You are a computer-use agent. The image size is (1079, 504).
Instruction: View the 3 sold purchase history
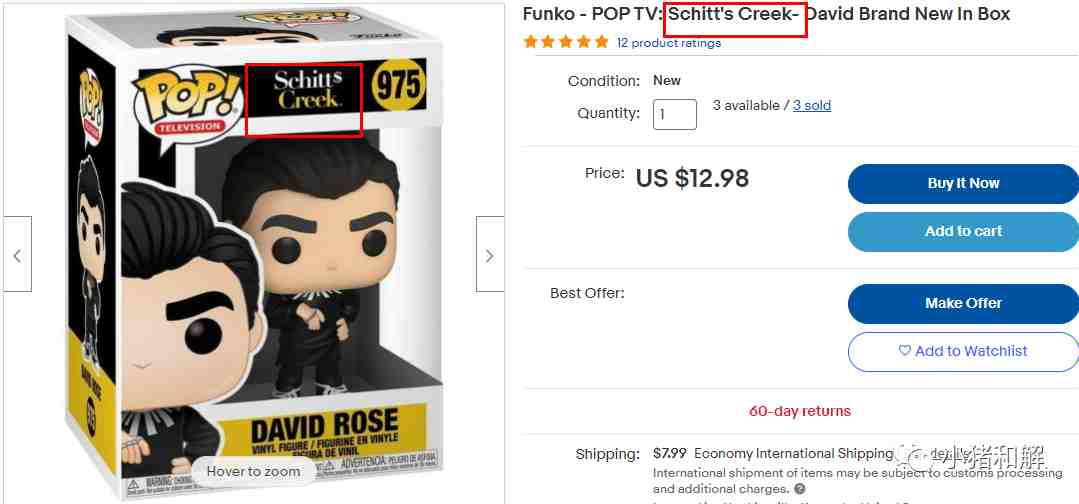(812, 105)
